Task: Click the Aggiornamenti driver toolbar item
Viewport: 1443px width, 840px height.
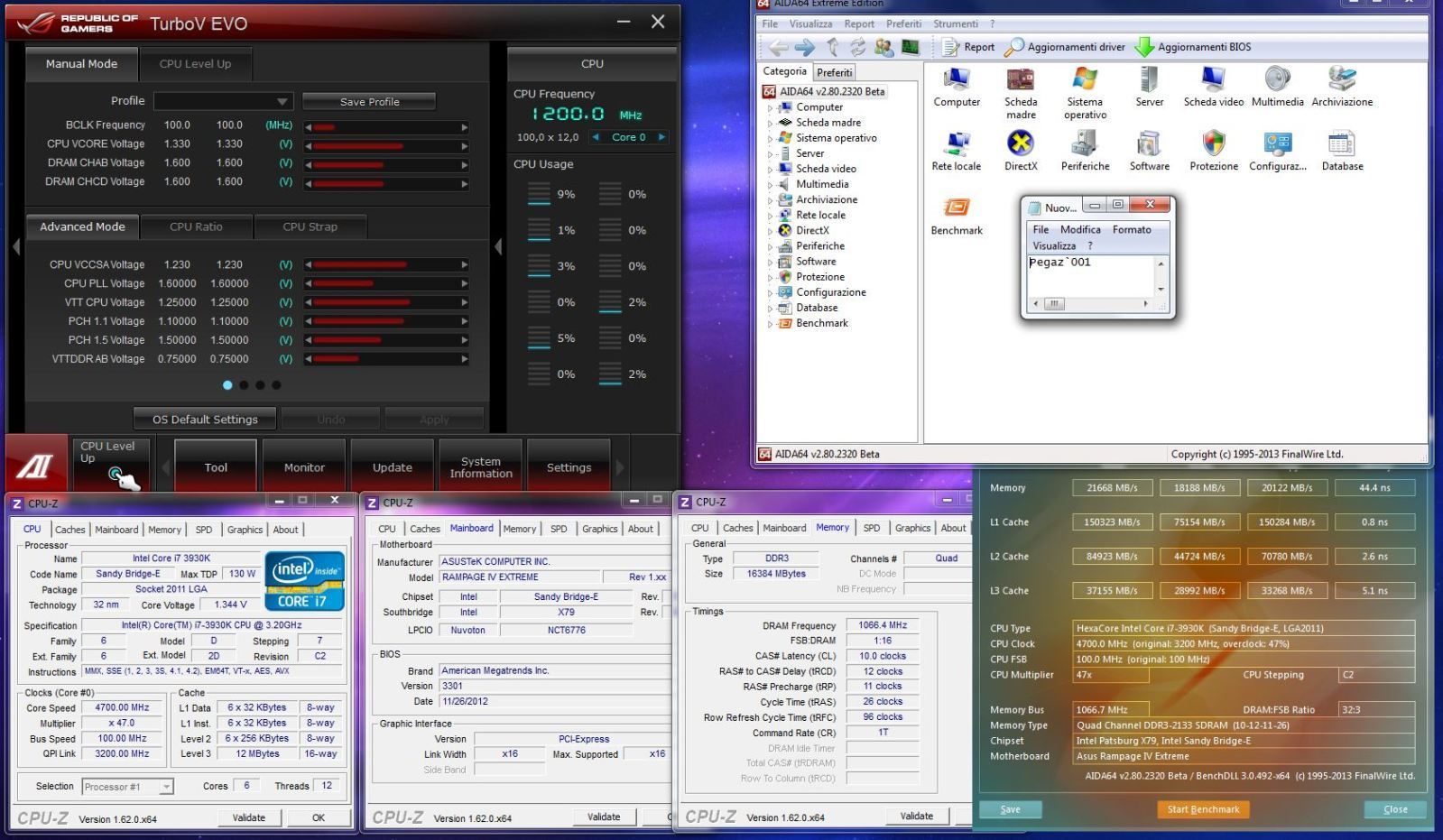Action: click(1065, 47)
